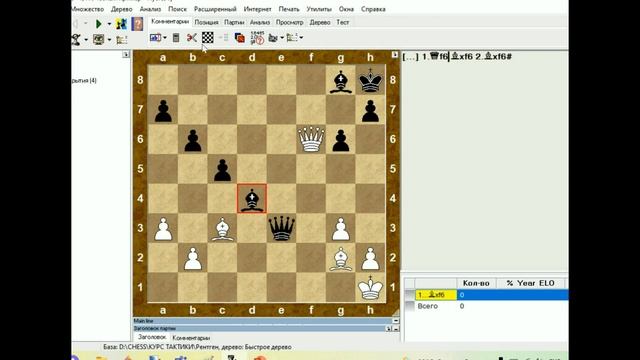Image resolution: width=640 pixels, height=360 pixels.
Task: Click the two chess knights icon
Action: pyautogui.click(x=121, y=24)
